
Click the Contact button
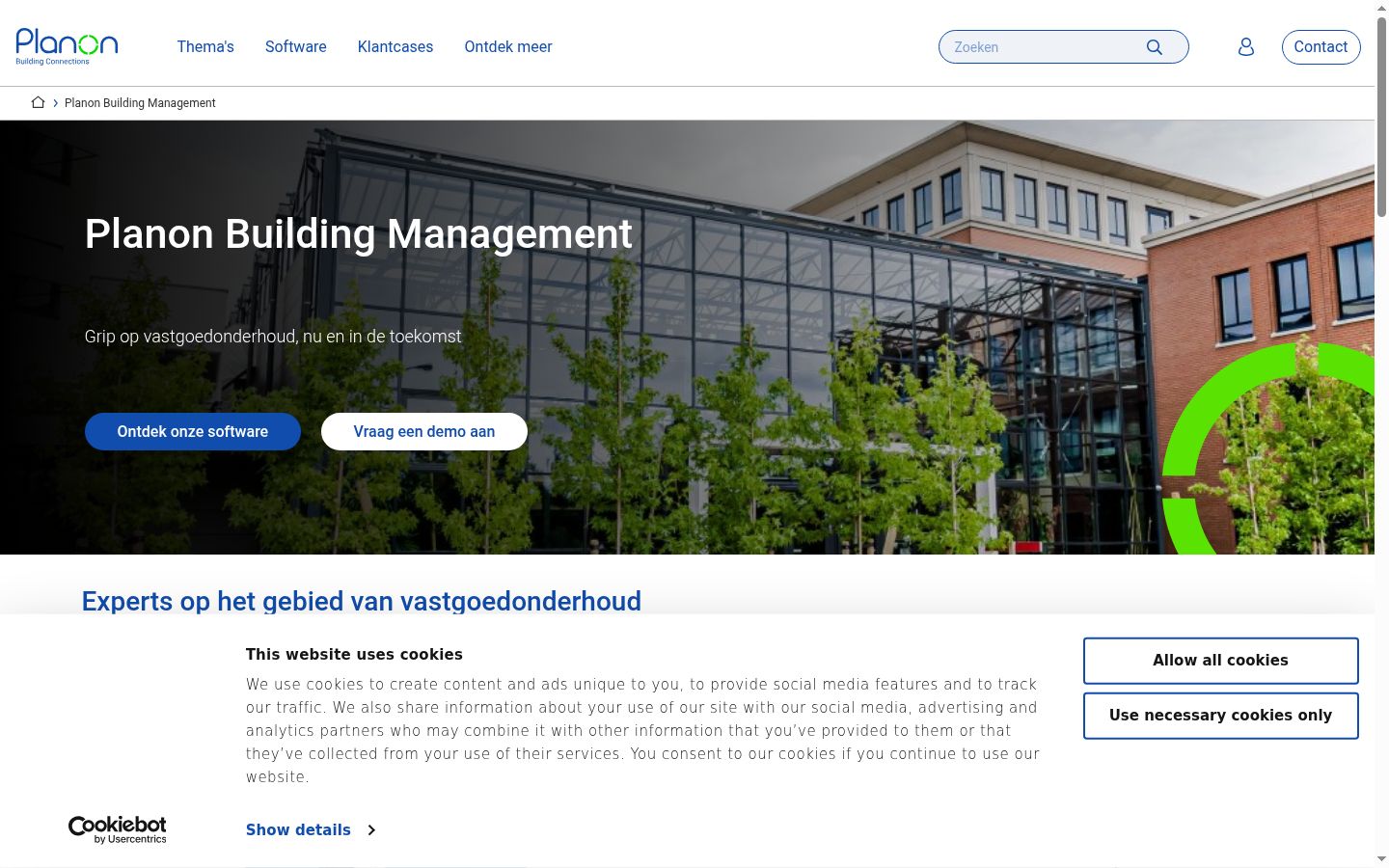tap(1321, 47)
